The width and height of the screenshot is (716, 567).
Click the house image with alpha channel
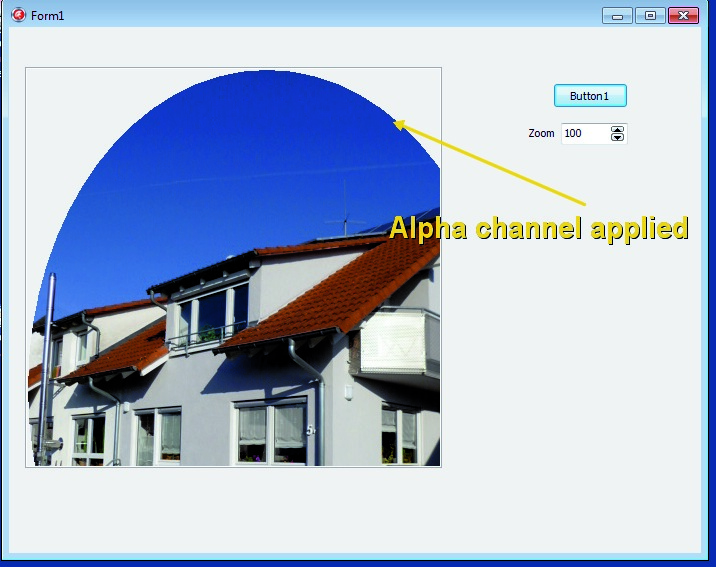coord(233,267)
